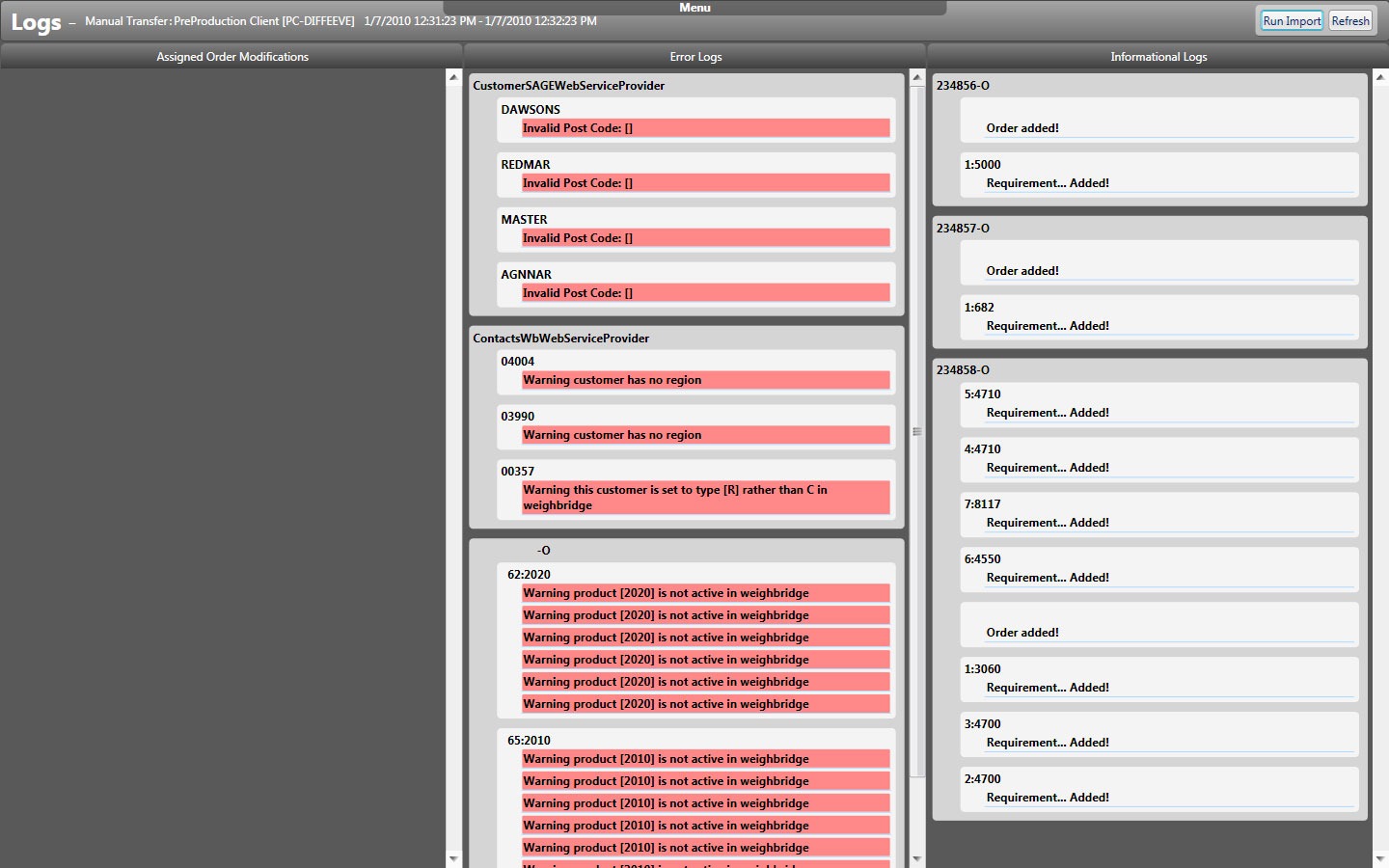Select the Assigned Order Modifications header
Screen dimensions: 1389x868
pos(232,57)
